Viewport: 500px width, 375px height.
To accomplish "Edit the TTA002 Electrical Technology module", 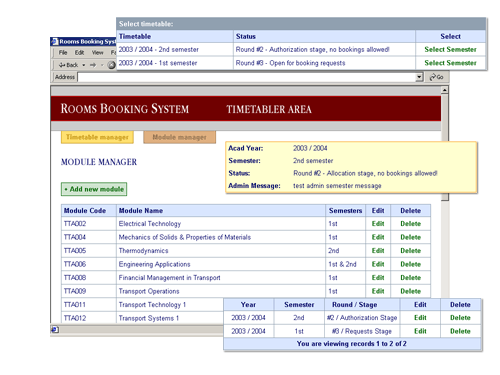I will click(x=378, y=224).
